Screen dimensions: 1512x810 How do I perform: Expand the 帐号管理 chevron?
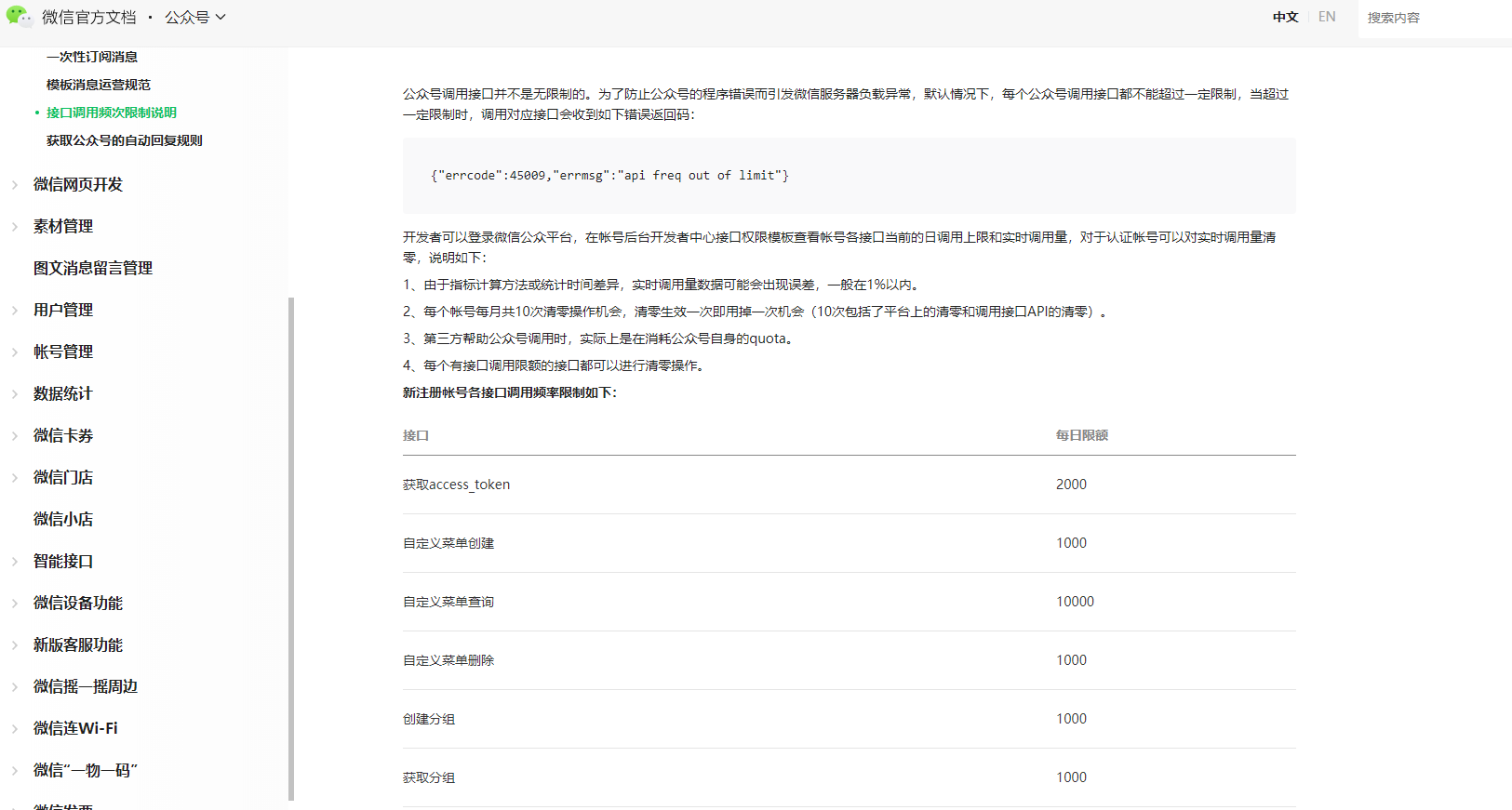15,352
